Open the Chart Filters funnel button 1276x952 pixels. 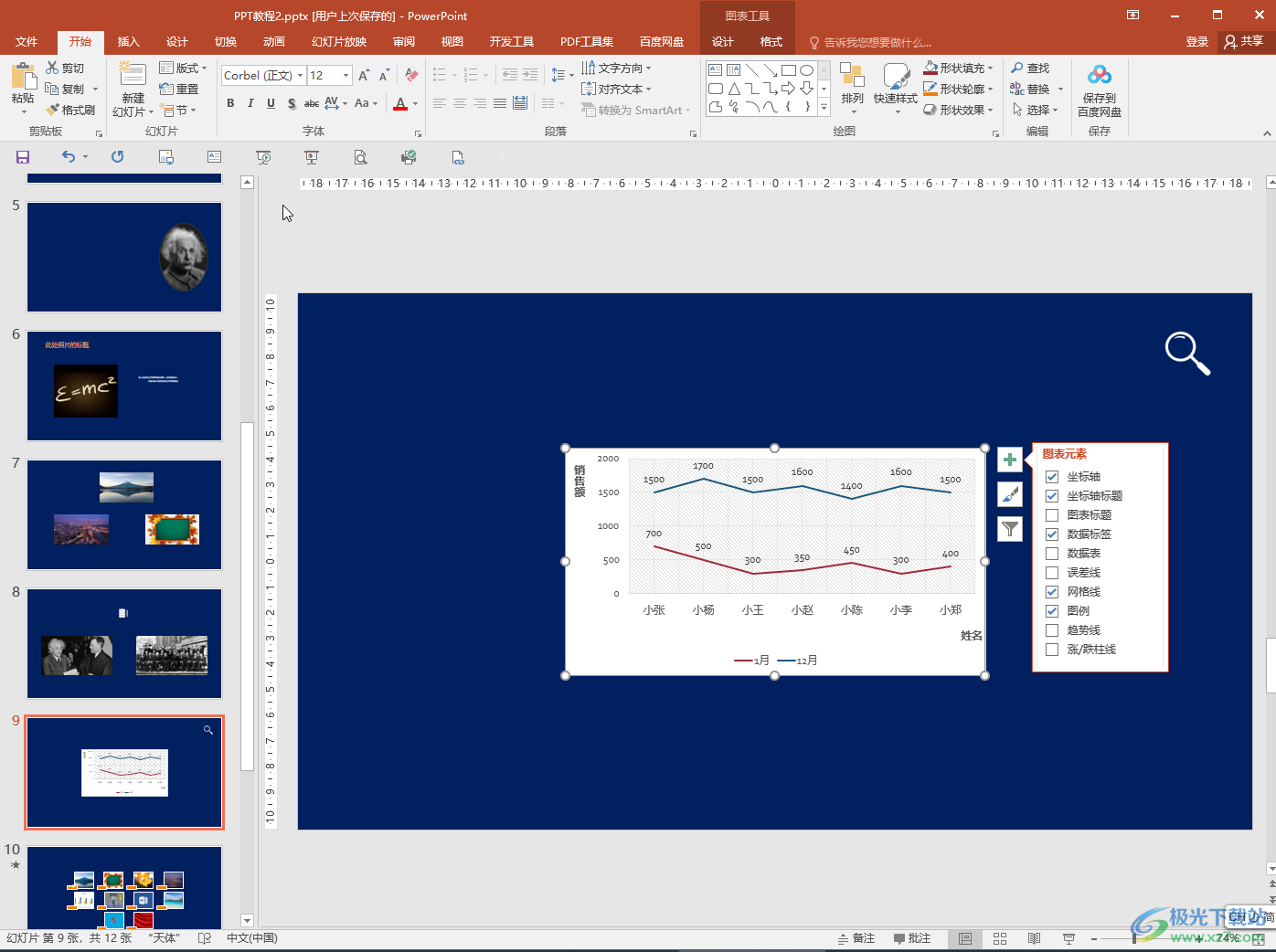point(1010,529)
